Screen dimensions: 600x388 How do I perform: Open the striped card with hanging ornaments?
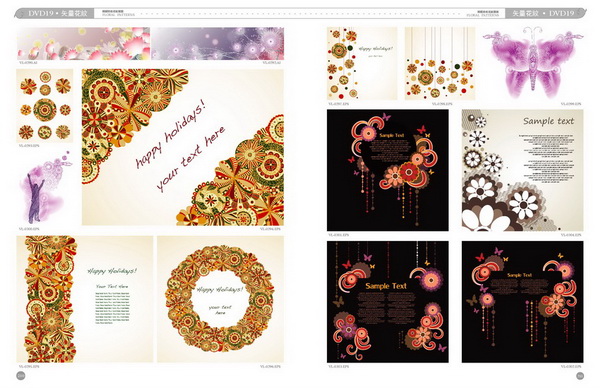(x=440, y=64)
